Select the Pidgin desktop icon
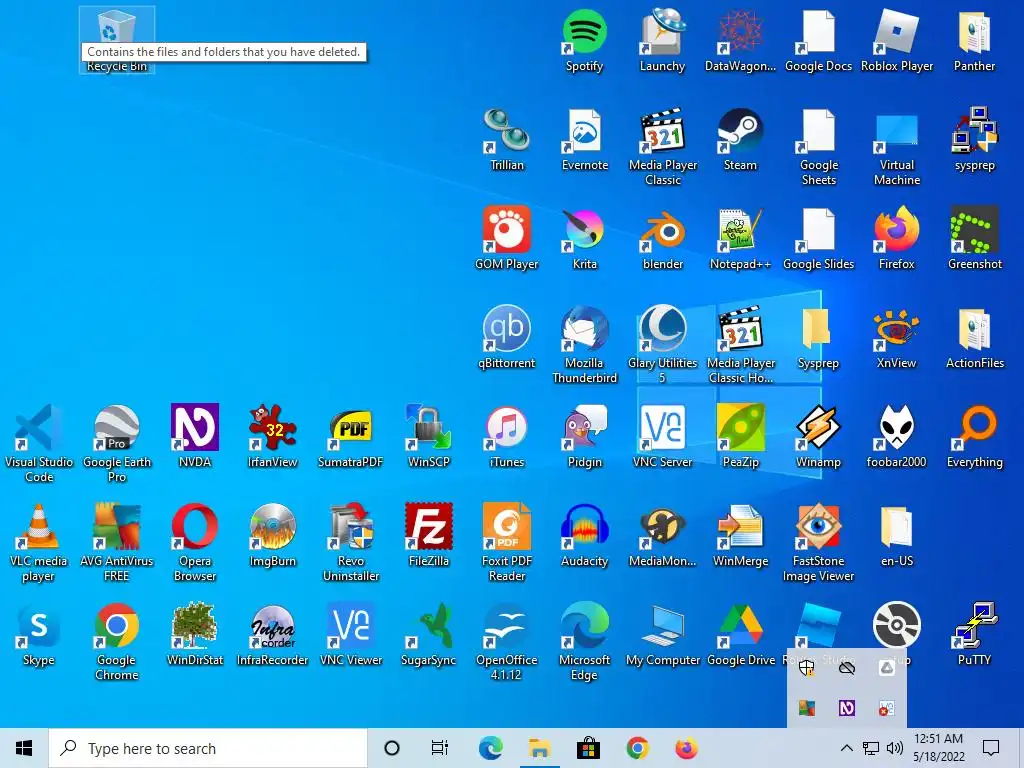1024x768 pixels. point(584,437)
